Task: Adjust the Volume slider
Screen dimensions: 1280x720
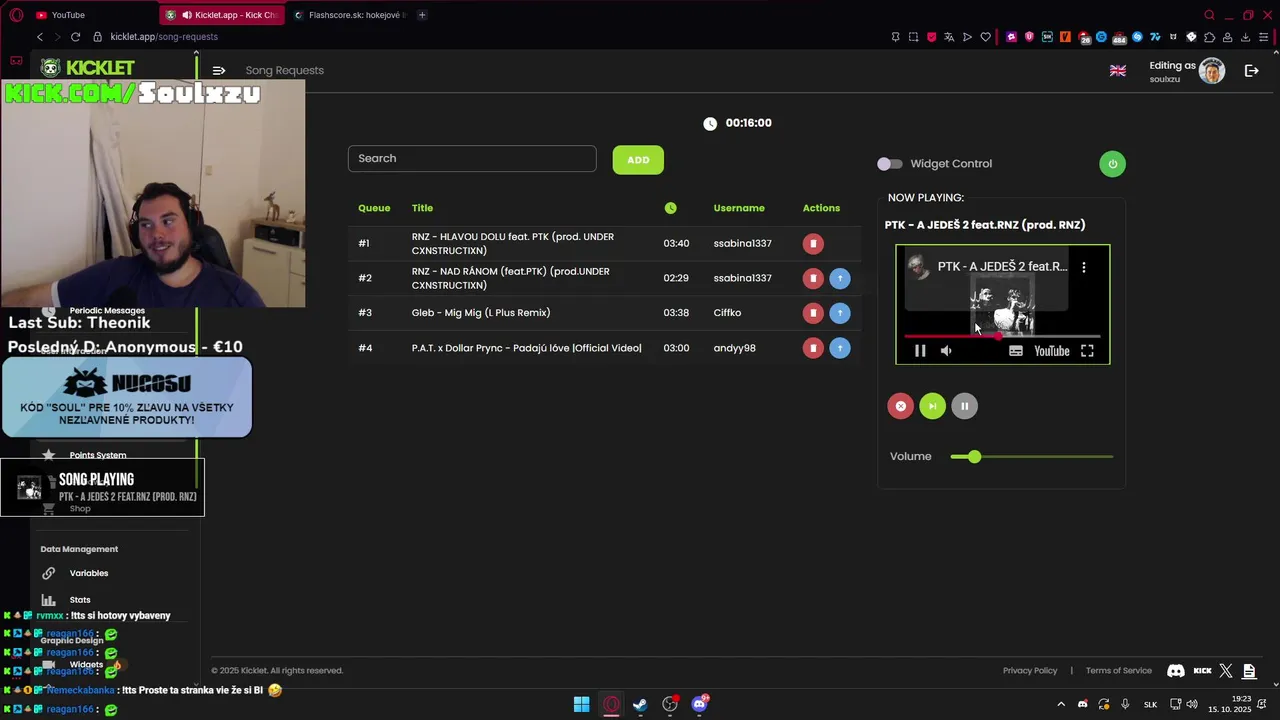Action: coord(1031,457)
